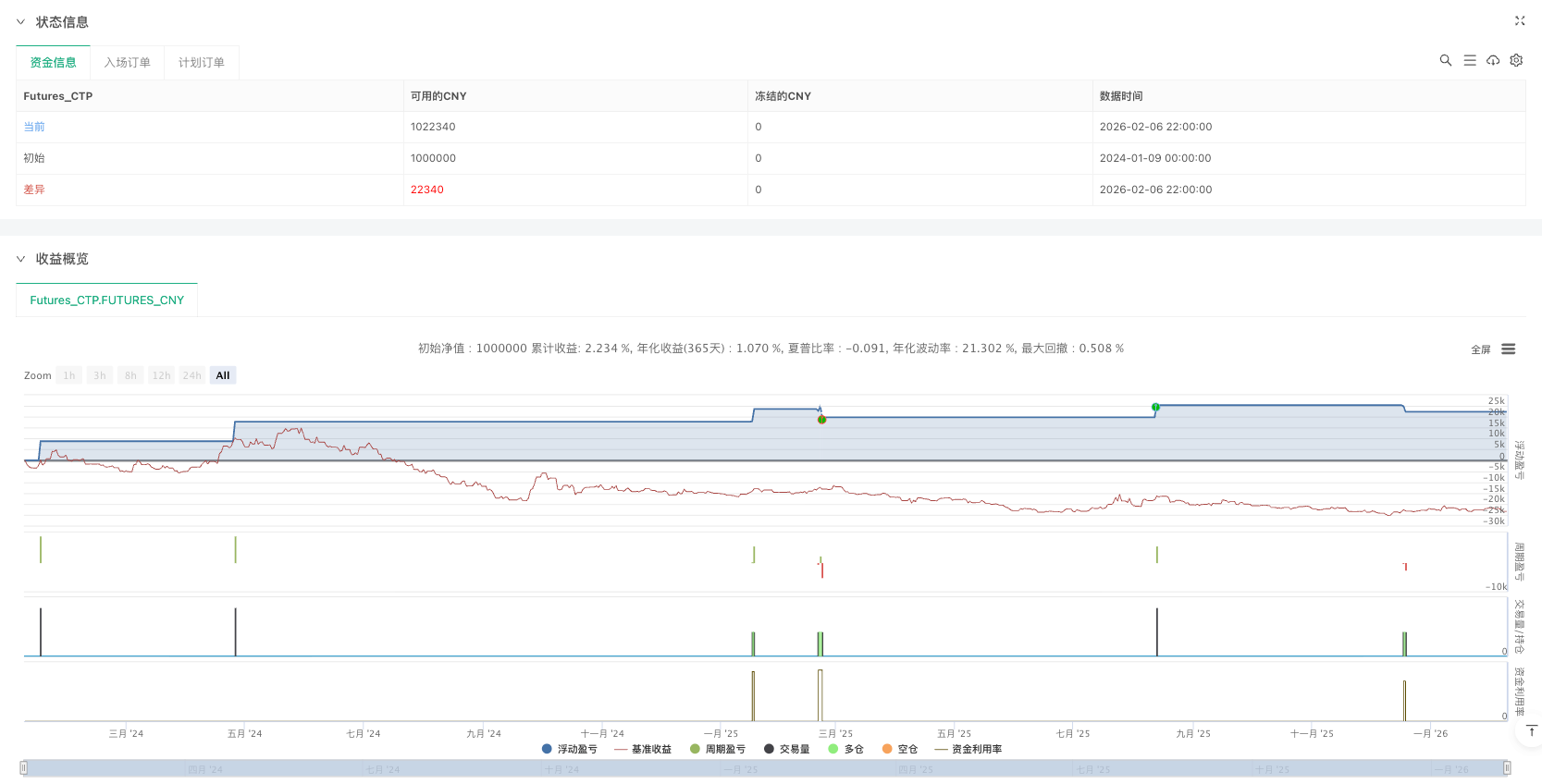Click the cloud download icon
The height and width of the screenshot is (784, 1542).
pyautogui.click(x=1493, y=60)
